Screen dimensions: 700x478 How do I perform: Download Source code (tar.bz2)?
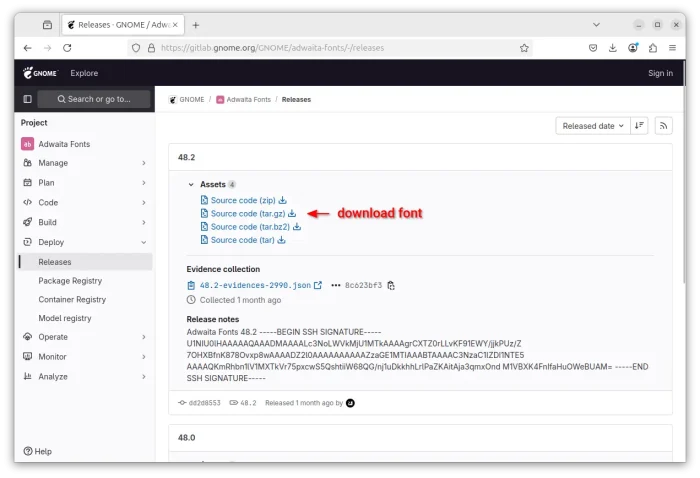[x=250, y=227]
